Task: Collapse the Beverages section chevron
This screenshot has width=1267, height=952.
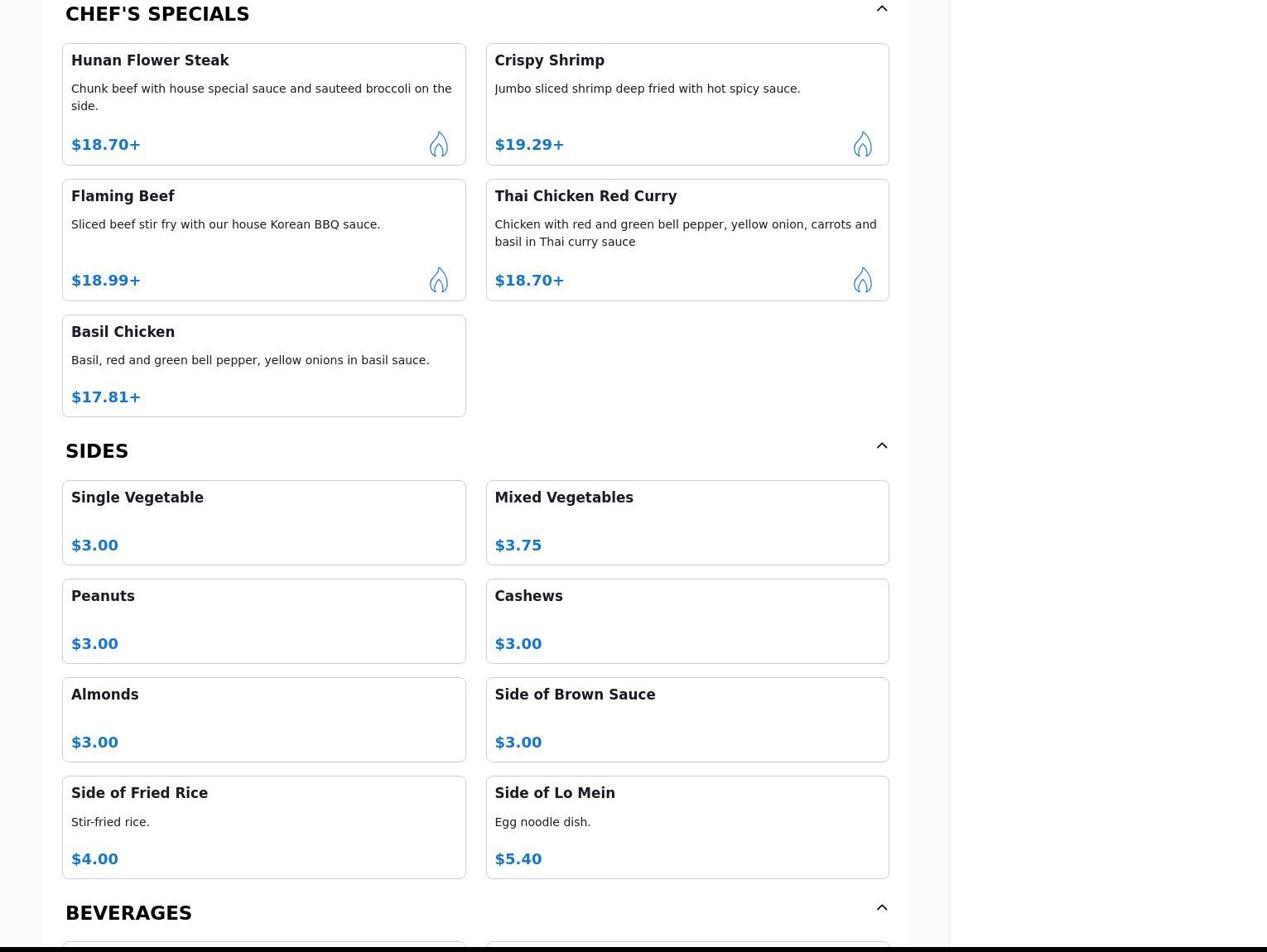Action: (x=881, y=908)
